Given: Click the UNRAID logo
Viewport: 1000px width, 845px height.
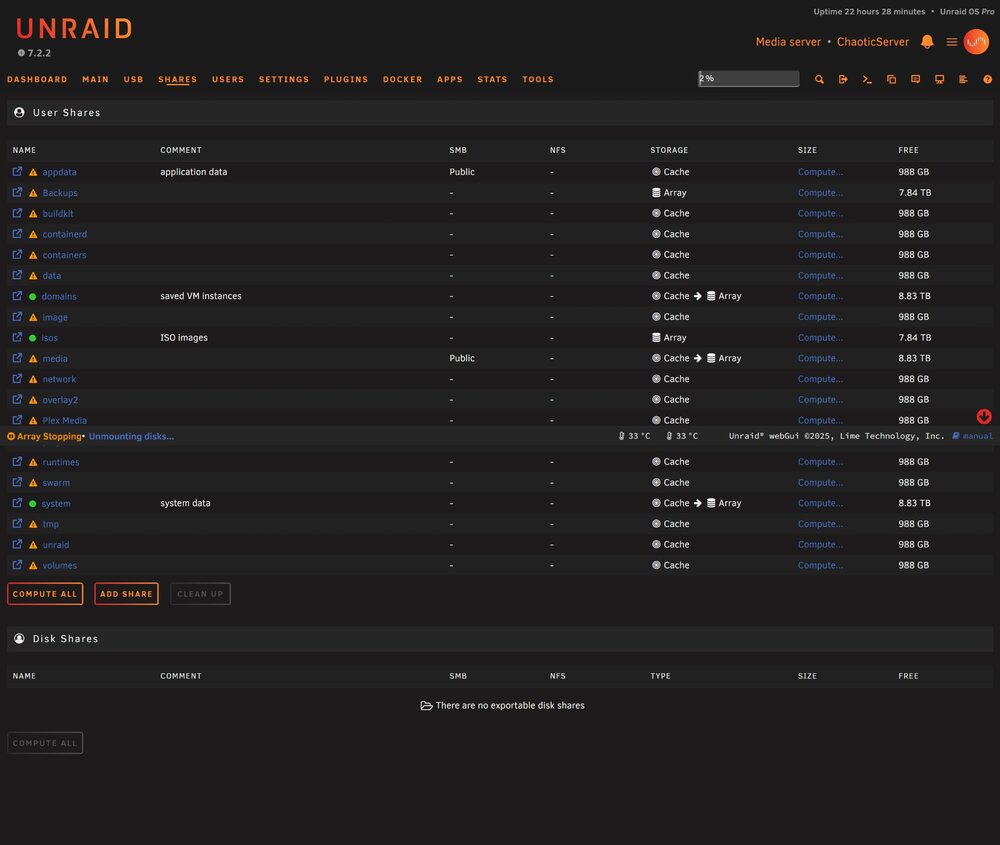Looking at the screenshot, I should coord(74,29).
